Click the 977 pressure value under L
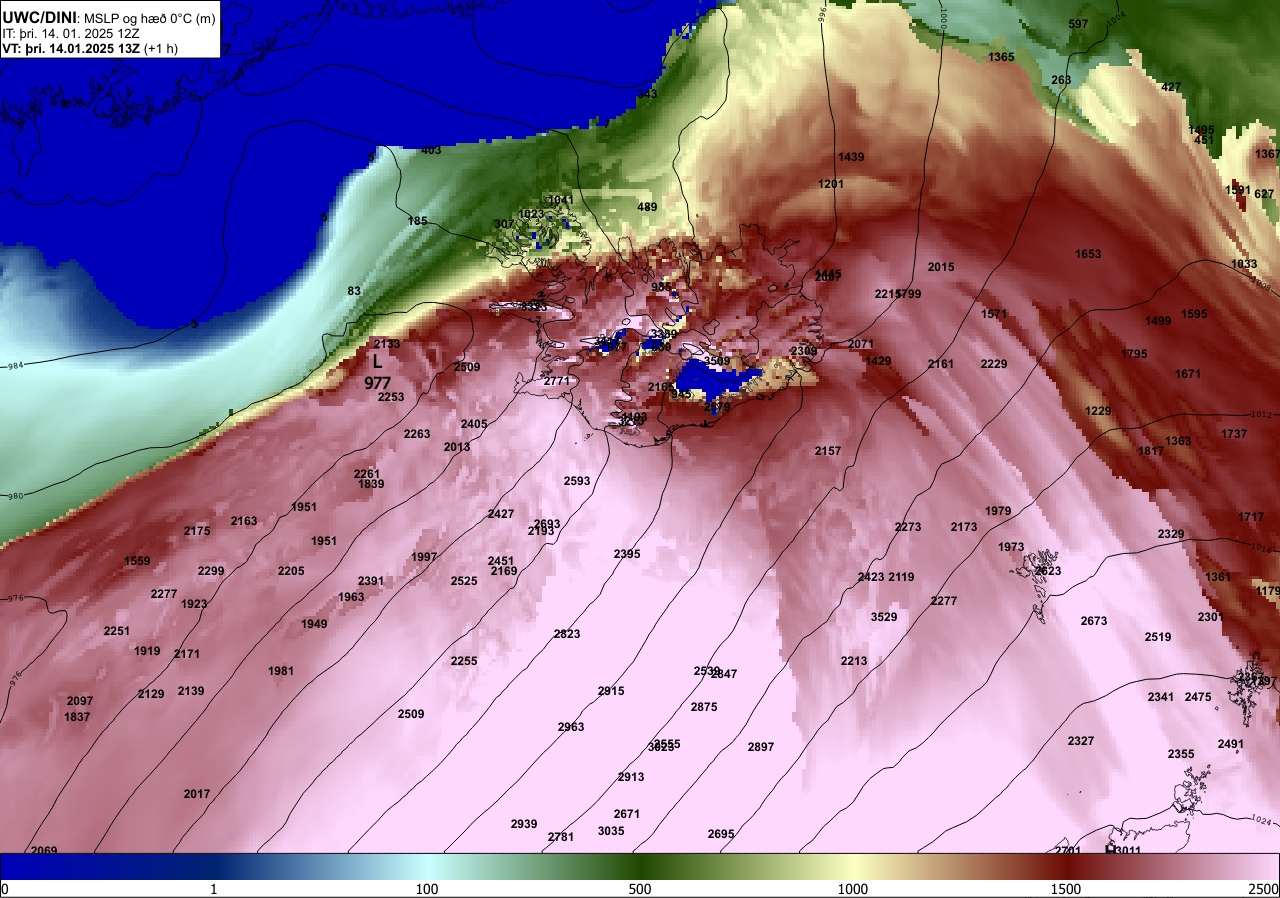1280x898 pixels. [x=377, y=383]
